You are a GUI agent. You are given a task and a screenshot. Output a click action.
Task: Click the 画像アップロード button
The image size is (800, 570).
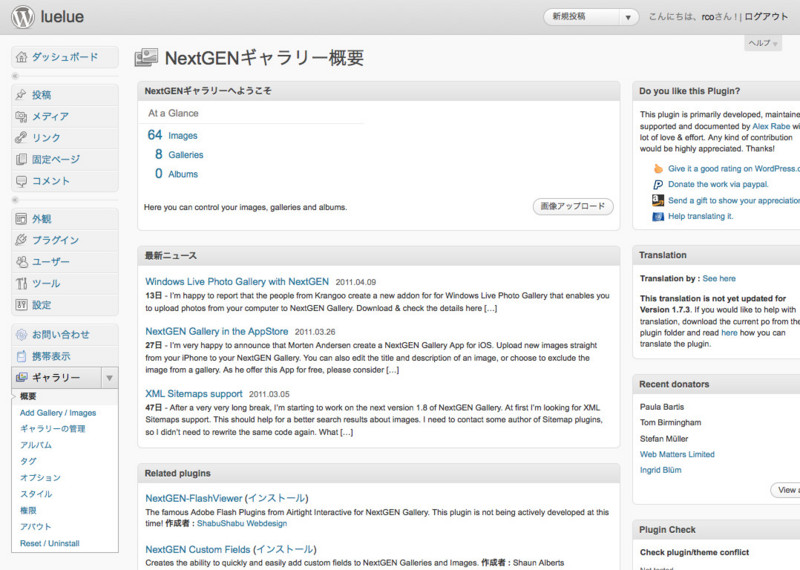pos(573,206)
